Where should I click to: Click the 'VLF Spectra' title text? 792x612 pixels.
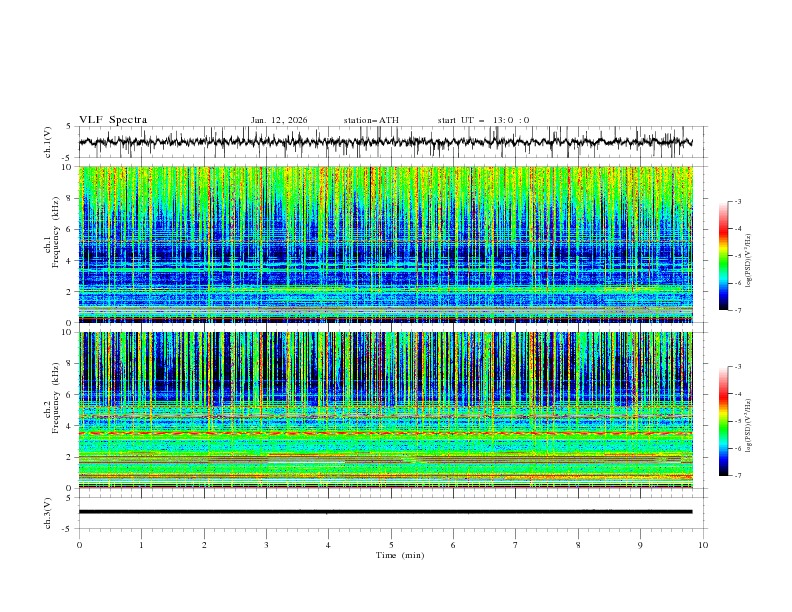pos(113,120)
